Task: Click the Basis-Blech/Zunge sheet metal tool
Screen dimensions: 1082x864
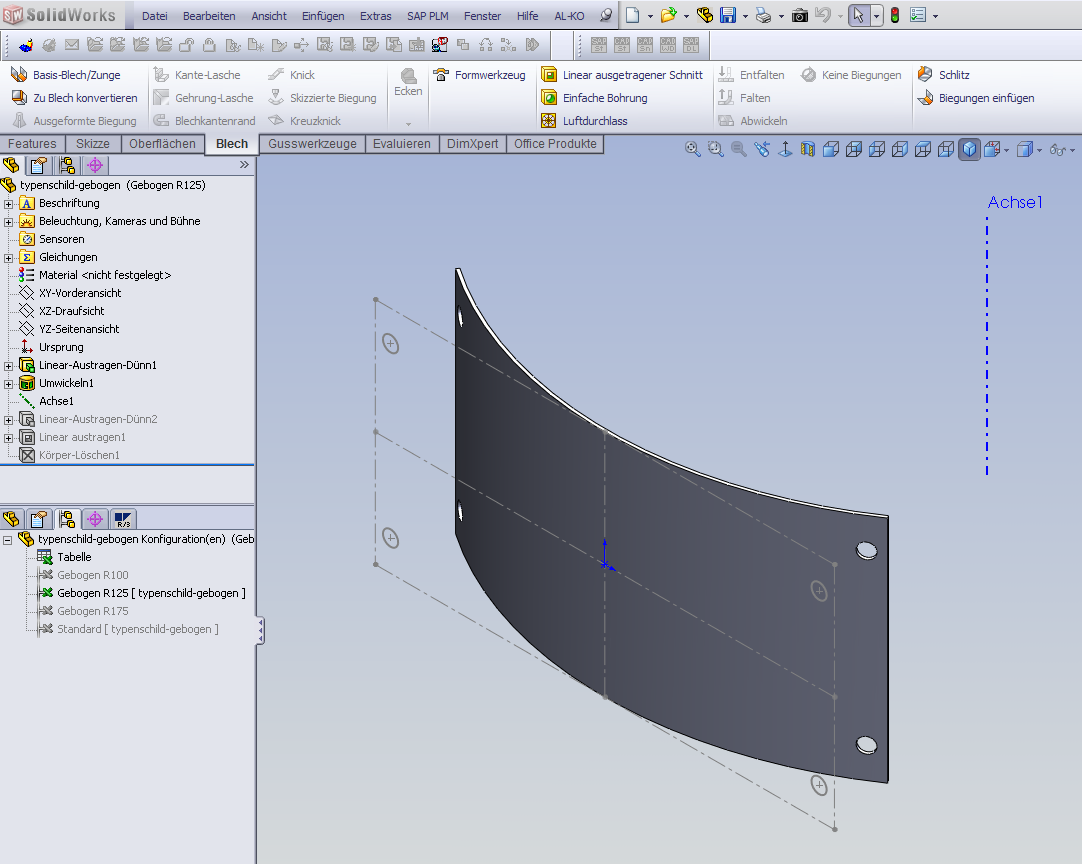Action: pos(66,75)
